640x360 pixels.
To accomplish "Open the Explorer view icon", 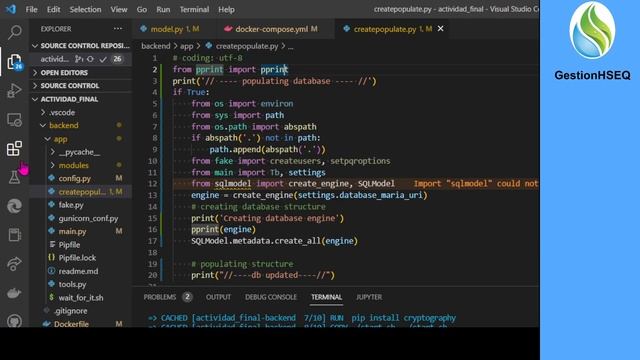I will point(15,62).
